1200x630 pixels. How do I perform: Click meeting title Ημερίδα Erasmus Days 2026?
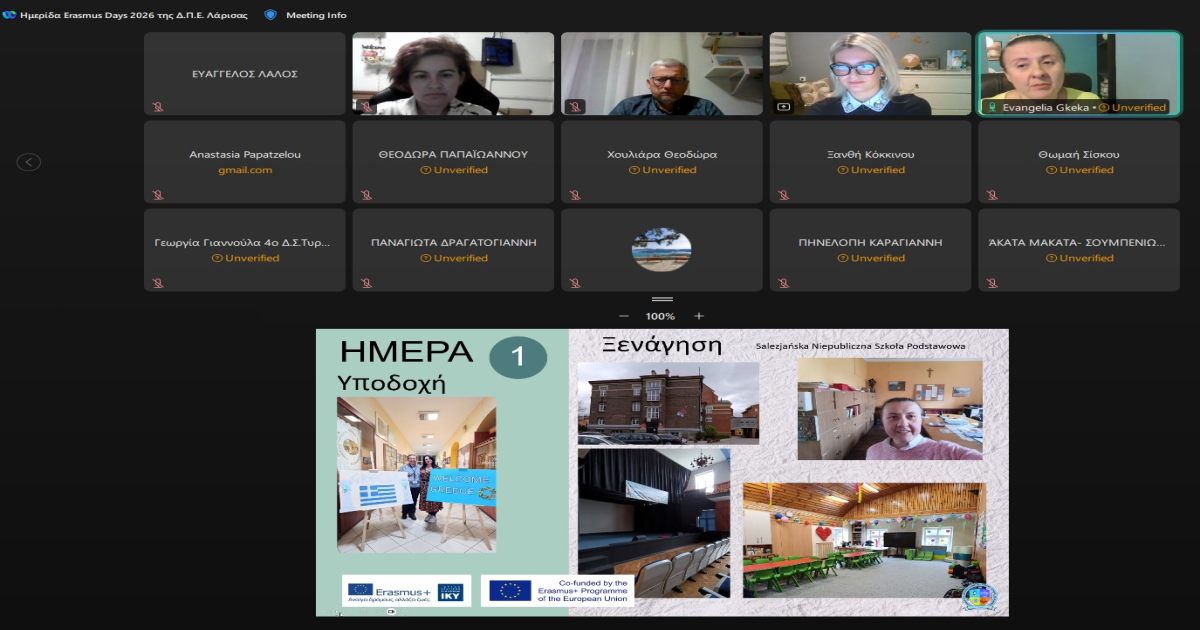[x=134, y=15]
